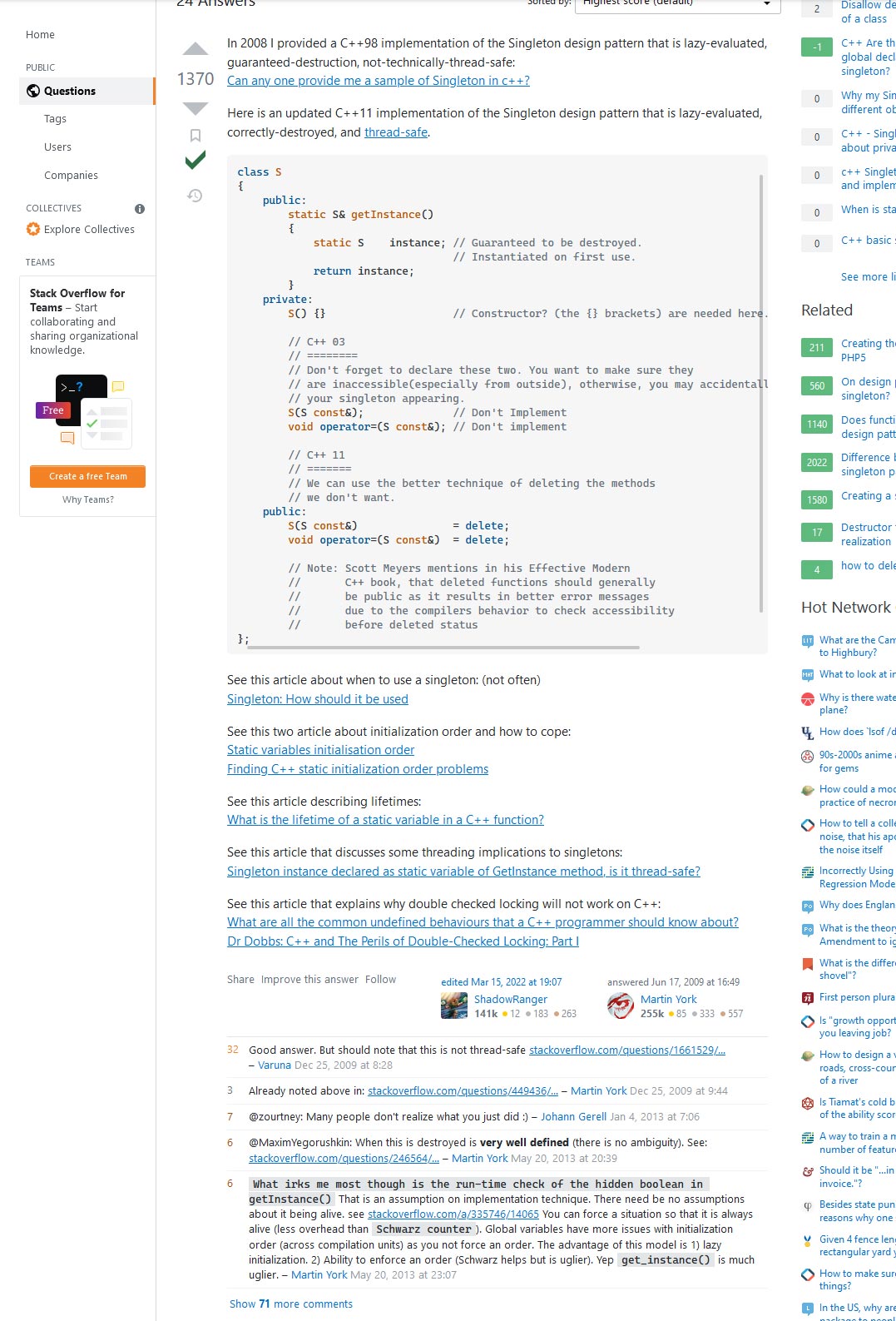Screen dimensions: 896x1321
Task: Click the accepted answer green checkmark
Action: click(196, 160)
